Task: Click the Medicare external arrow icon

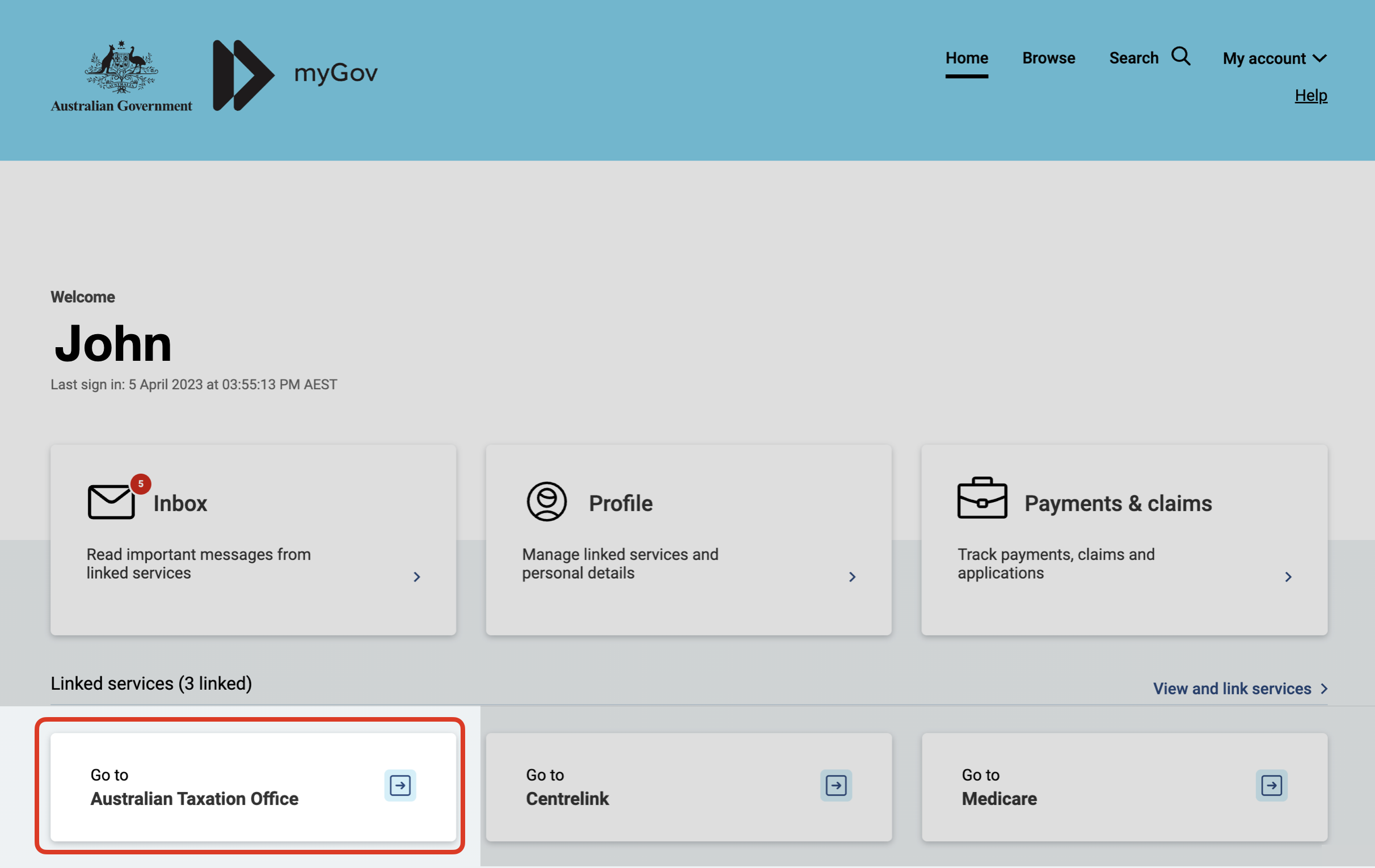Action: point(1271,785)
